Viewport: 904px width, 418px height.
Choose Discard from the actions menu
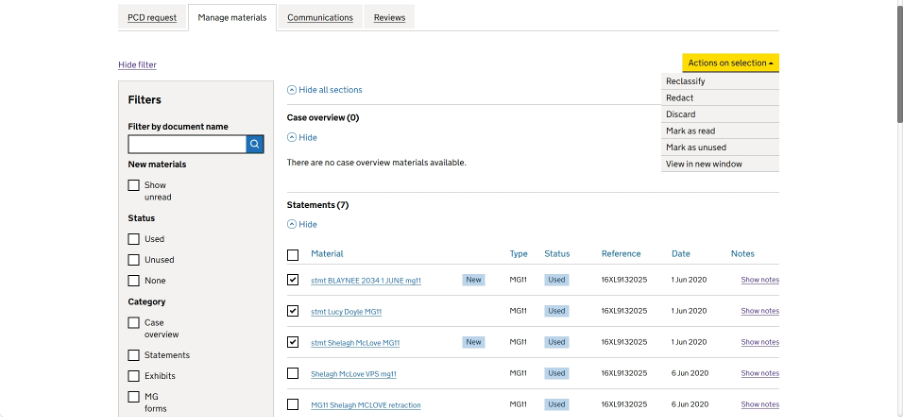click(x=720, y=114)
